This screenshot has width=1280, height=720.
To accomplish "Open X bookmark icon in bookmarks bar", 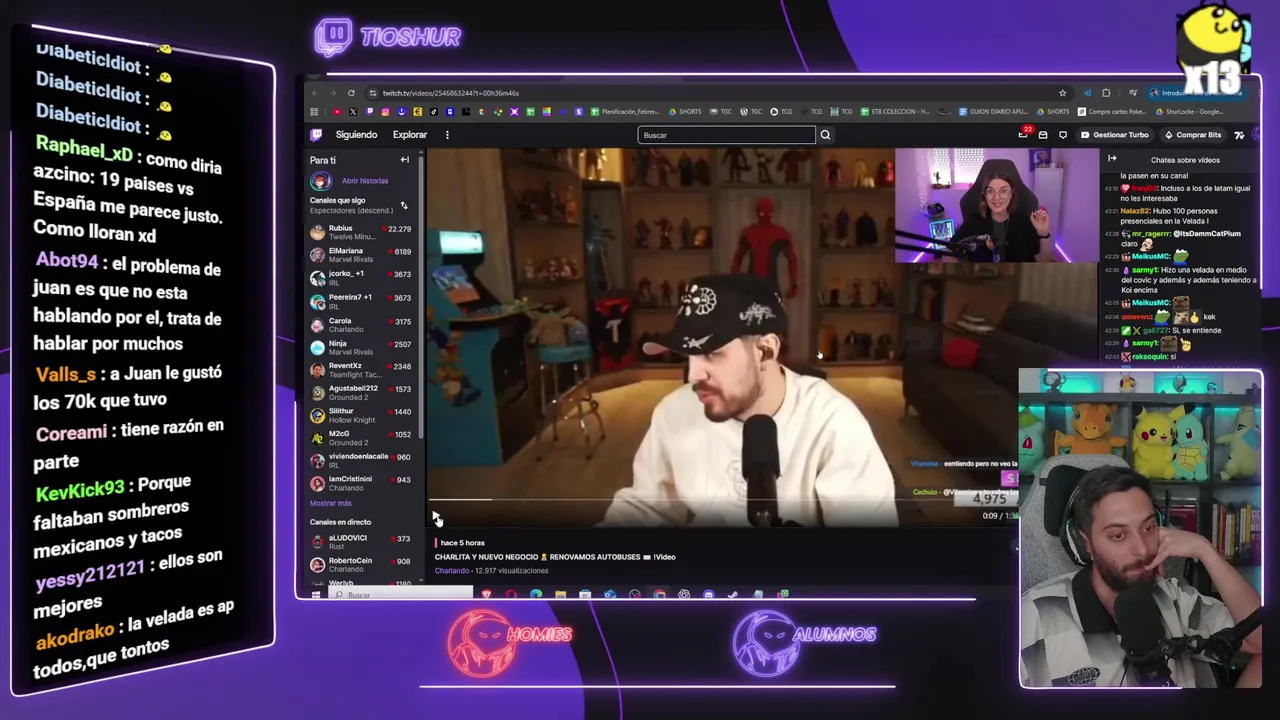I will (x=353, y=112).
